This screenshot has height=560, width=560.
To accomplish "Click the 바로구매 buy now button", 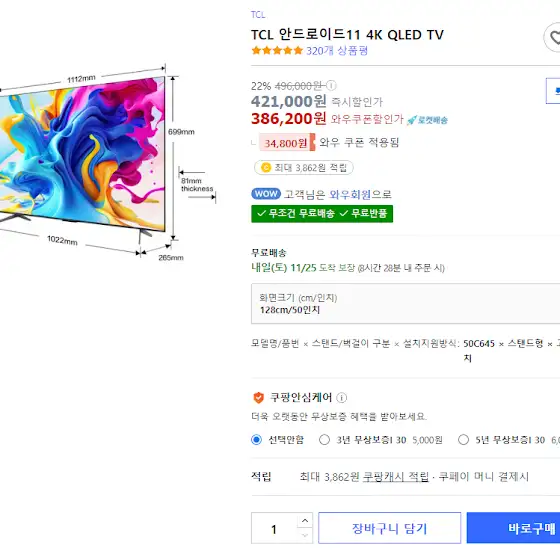I will point(513,528).
